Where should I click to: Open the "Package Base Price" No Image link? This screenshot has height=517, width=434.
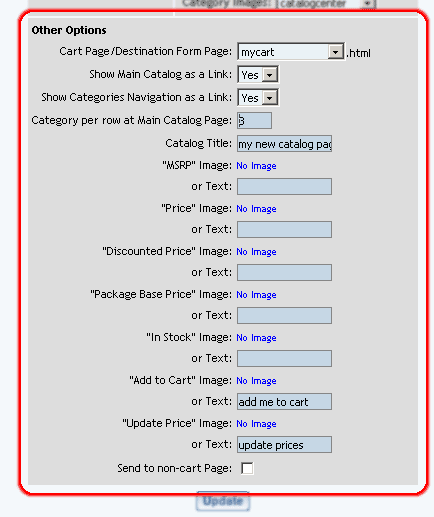click(256, 295)
